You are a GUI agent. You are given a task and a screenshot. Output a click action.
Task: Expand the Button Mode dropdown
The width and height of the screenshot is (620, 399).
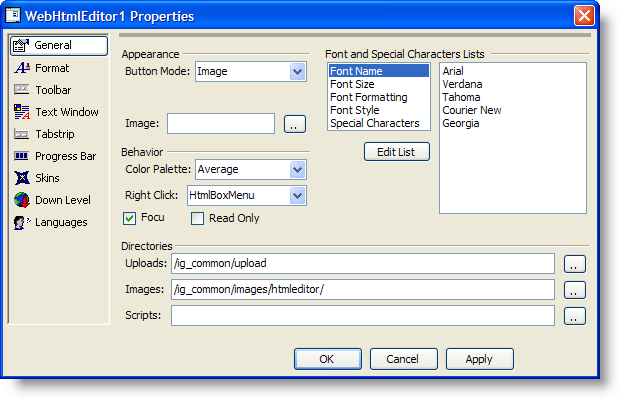click(297, 72)
